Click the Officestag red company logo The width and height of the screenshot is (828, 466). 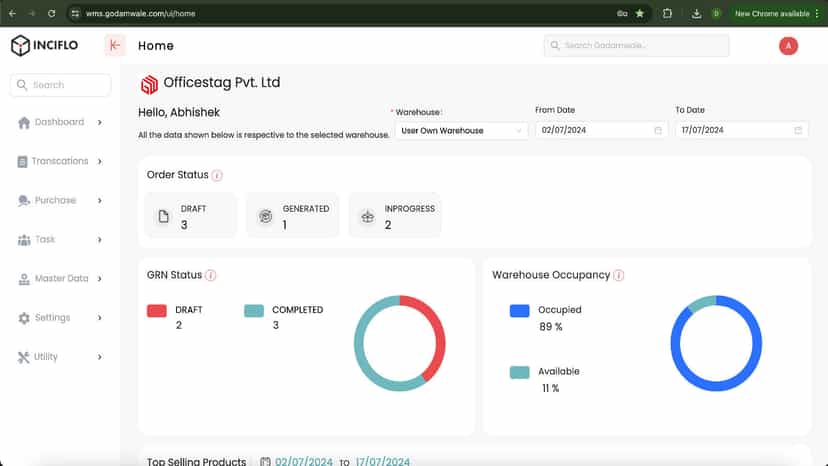[x=149, y=84]
